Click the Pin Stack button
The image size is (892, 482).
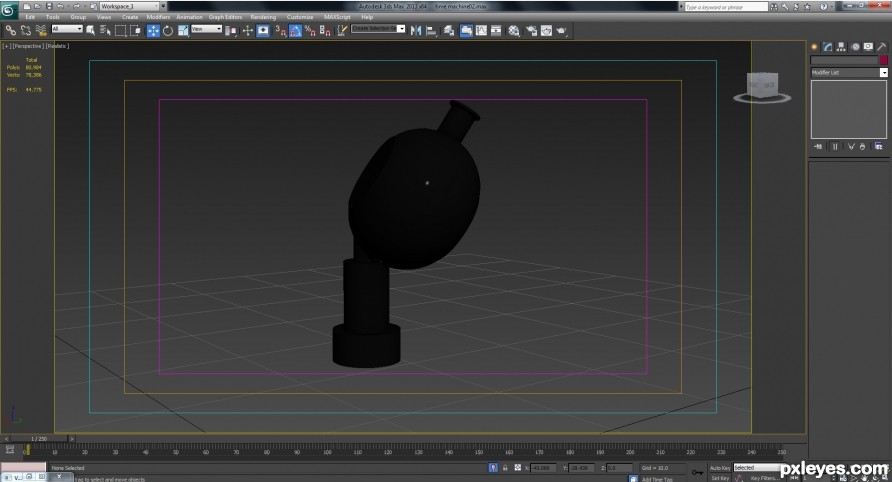click(818, 147)
